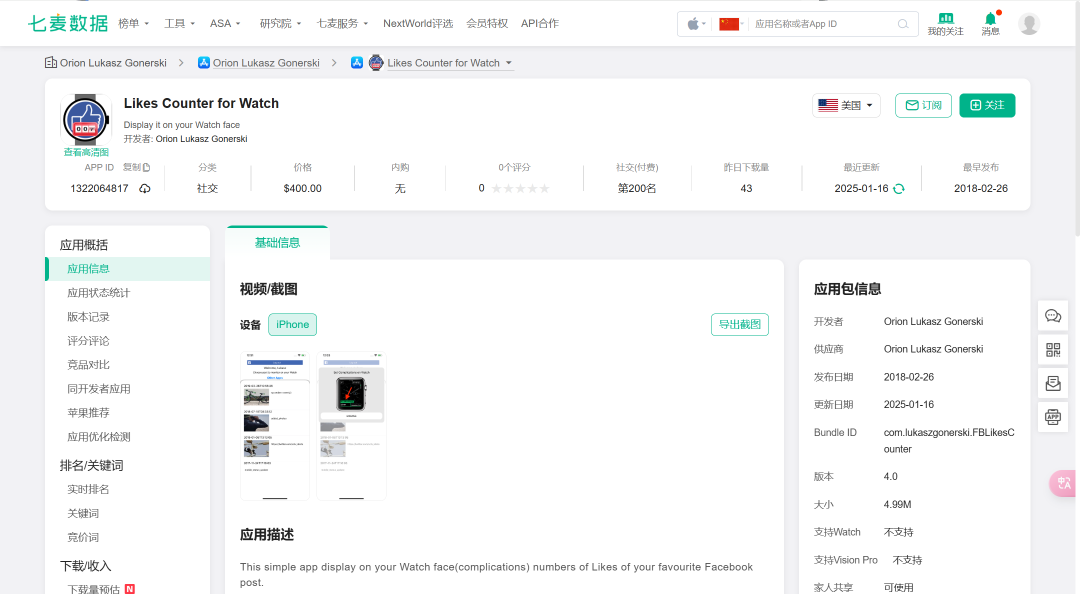This screenshot has height=594, width=1080.
Task: Open the chat support floating icon
Action: click(1053, 316)
